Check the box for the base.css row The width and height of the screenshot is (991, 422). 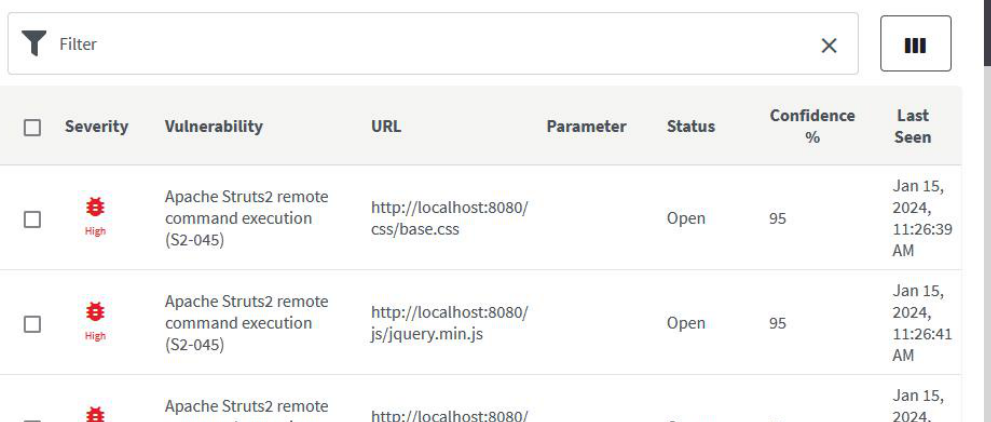[32, 219]
